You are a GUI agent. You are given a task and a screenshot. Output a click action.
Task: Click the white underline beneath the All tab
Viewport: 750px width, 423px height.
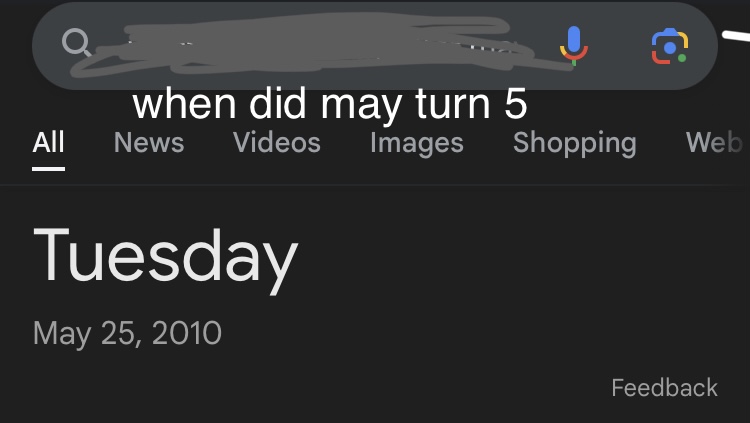(48, 169)
